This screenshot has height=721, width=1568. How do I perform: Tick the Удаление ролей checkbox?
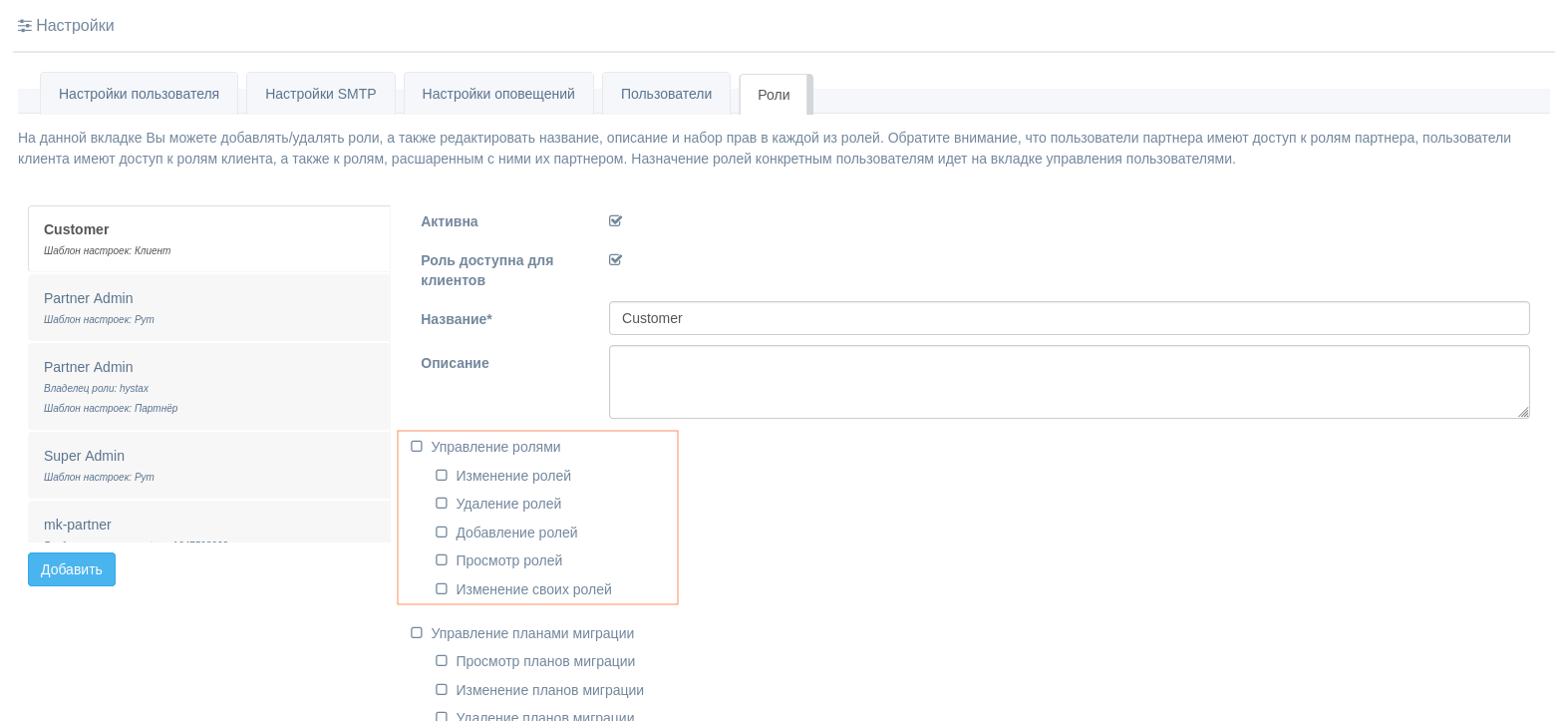[x=442, y=504]
